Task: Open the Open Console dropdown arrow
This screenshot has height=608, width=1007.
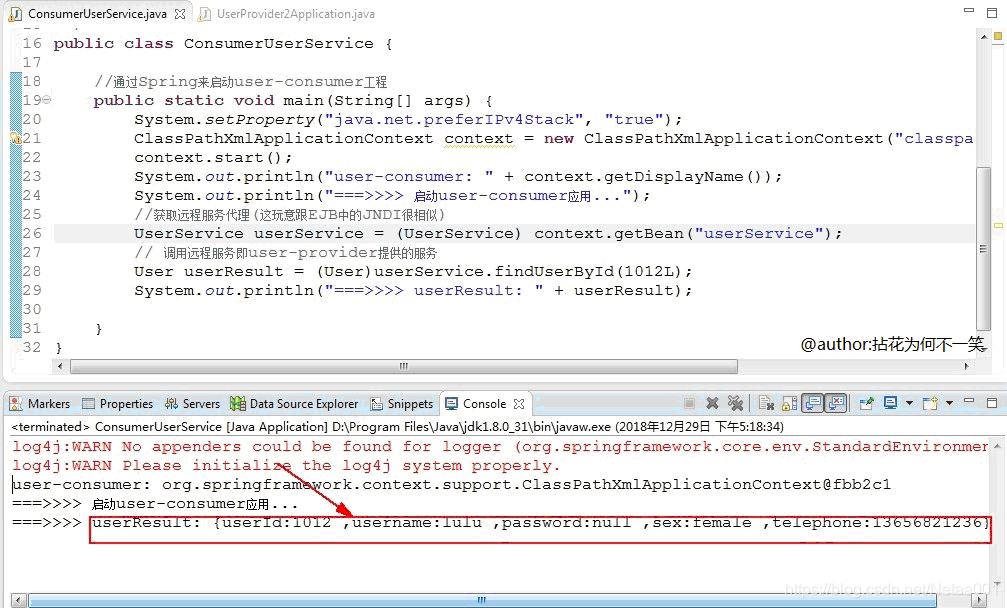Action: pyautogui.click(x=949, y=403)
